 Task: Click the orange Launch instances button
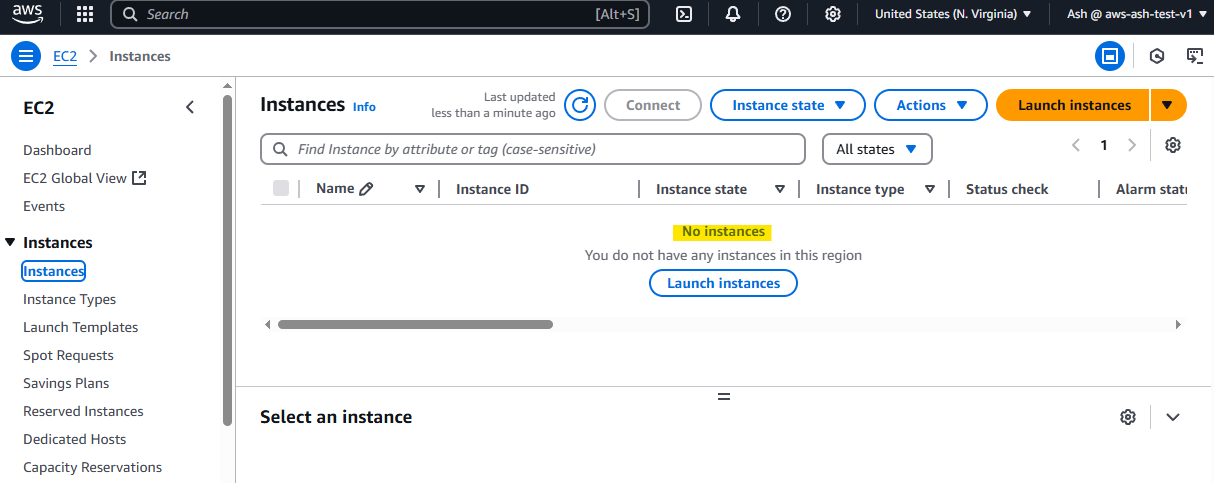click(x=1074, y=105)
